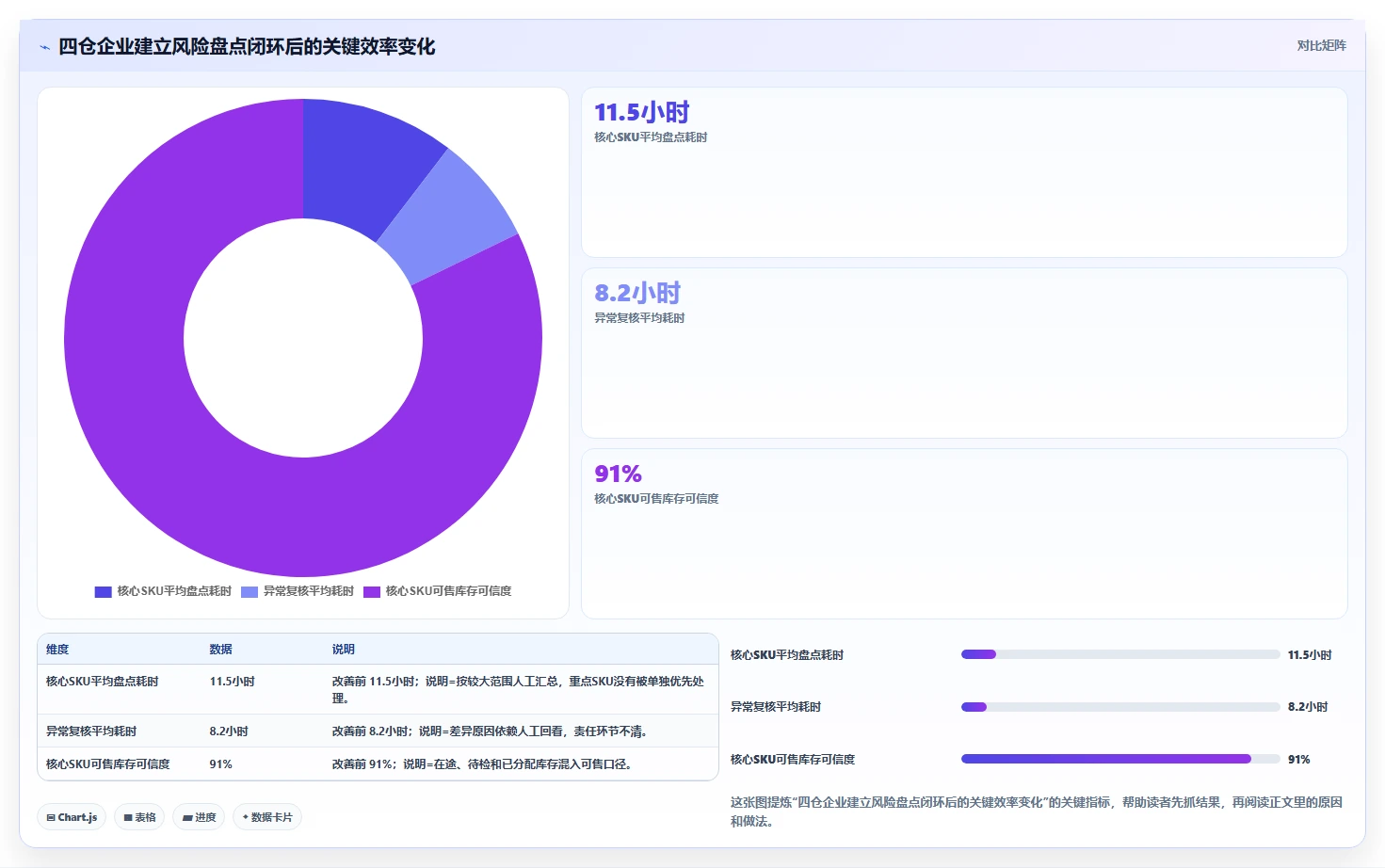Screen dimensions: 1385x868
Task: Click the large 91% card headline value
Action: (618, 474)
